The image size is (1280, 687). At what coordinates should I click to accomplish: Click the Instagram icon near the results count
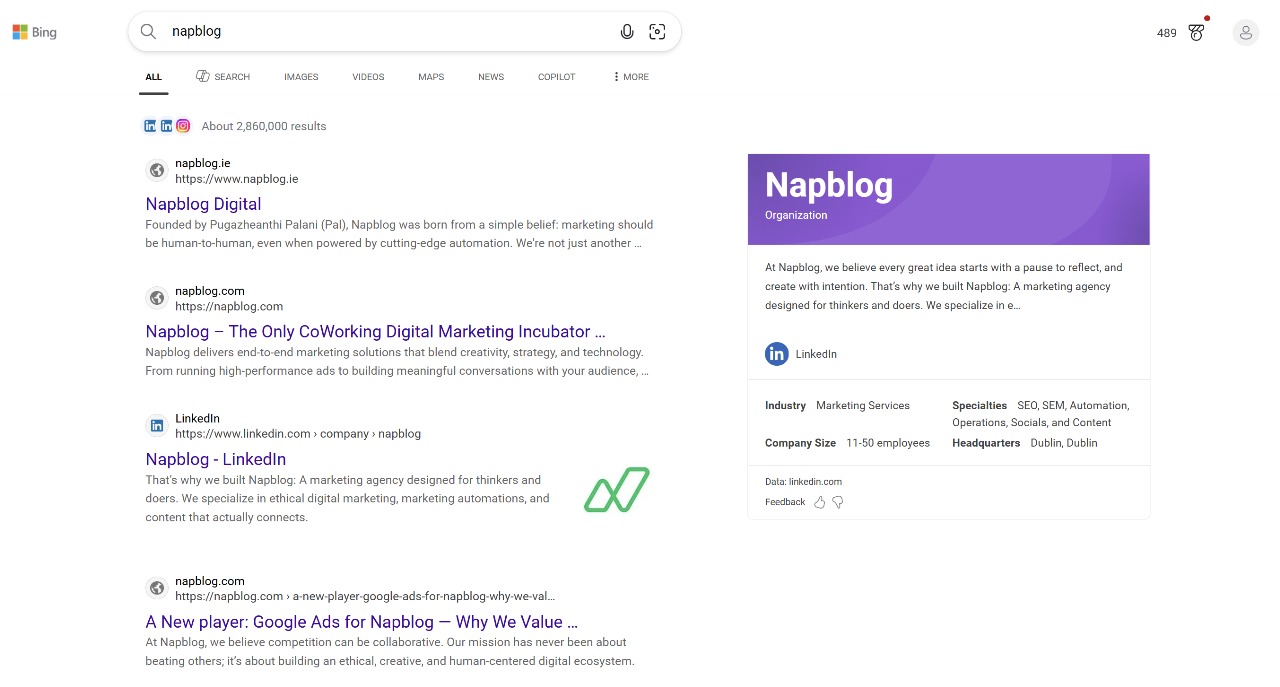click(183, 126)
